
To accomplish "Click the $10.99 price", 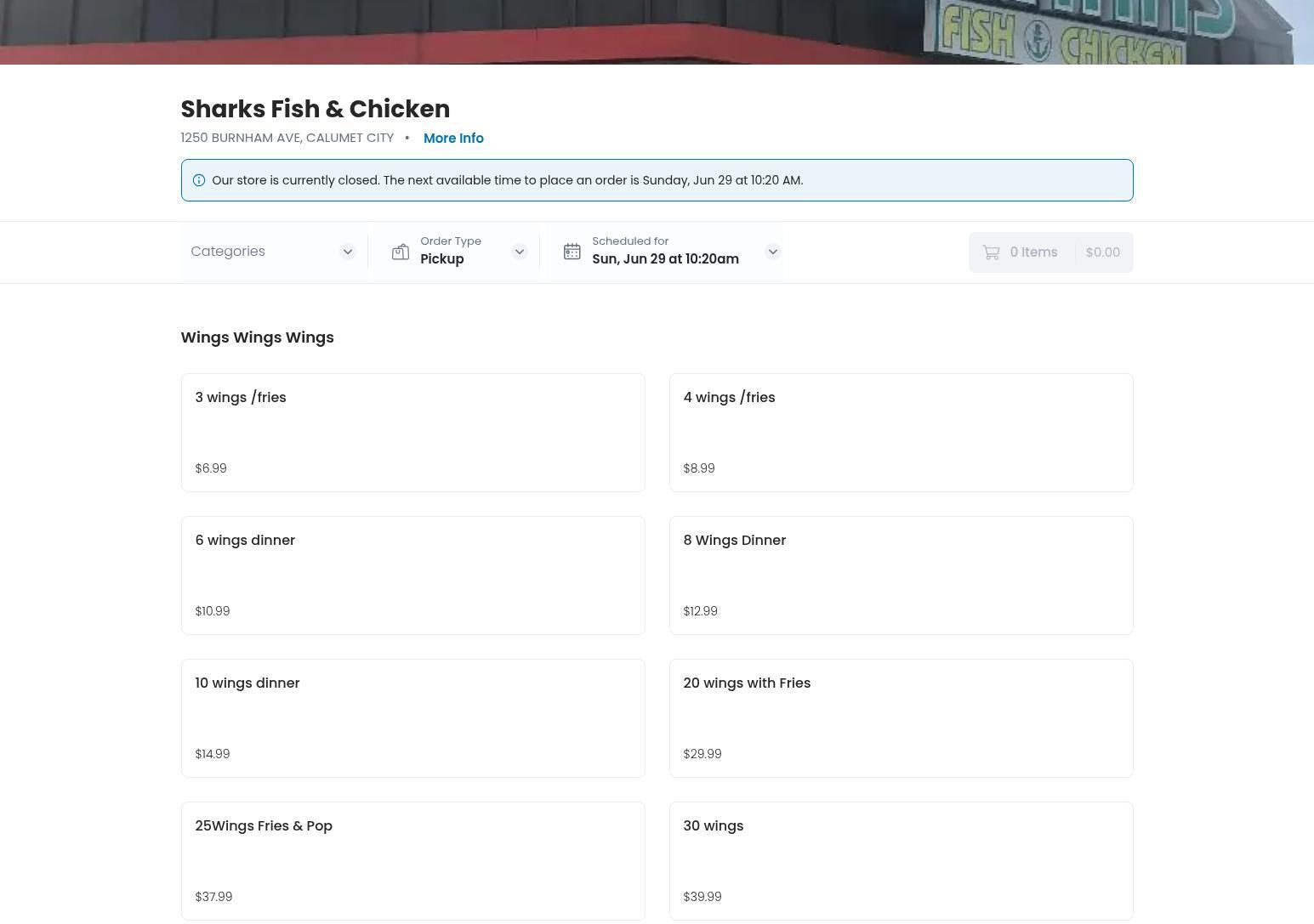I will coord(213,611).
